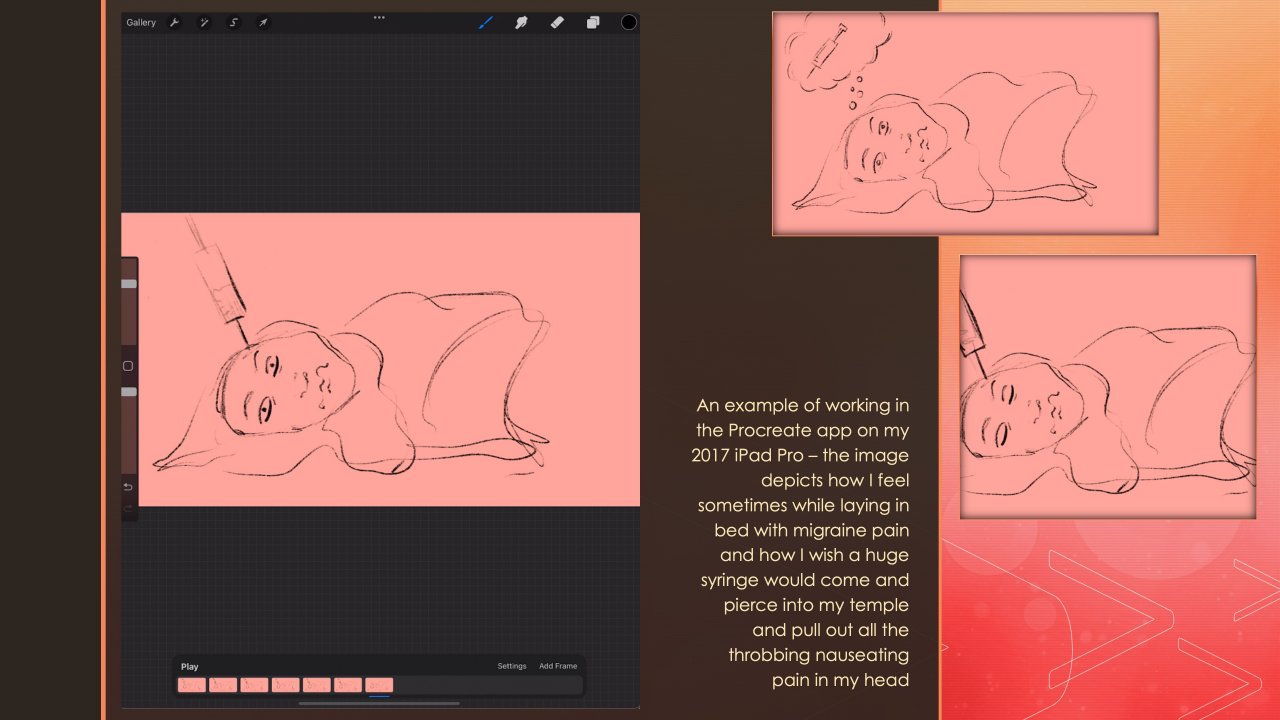Click the three-dot menu at top center

click(379, 17)
